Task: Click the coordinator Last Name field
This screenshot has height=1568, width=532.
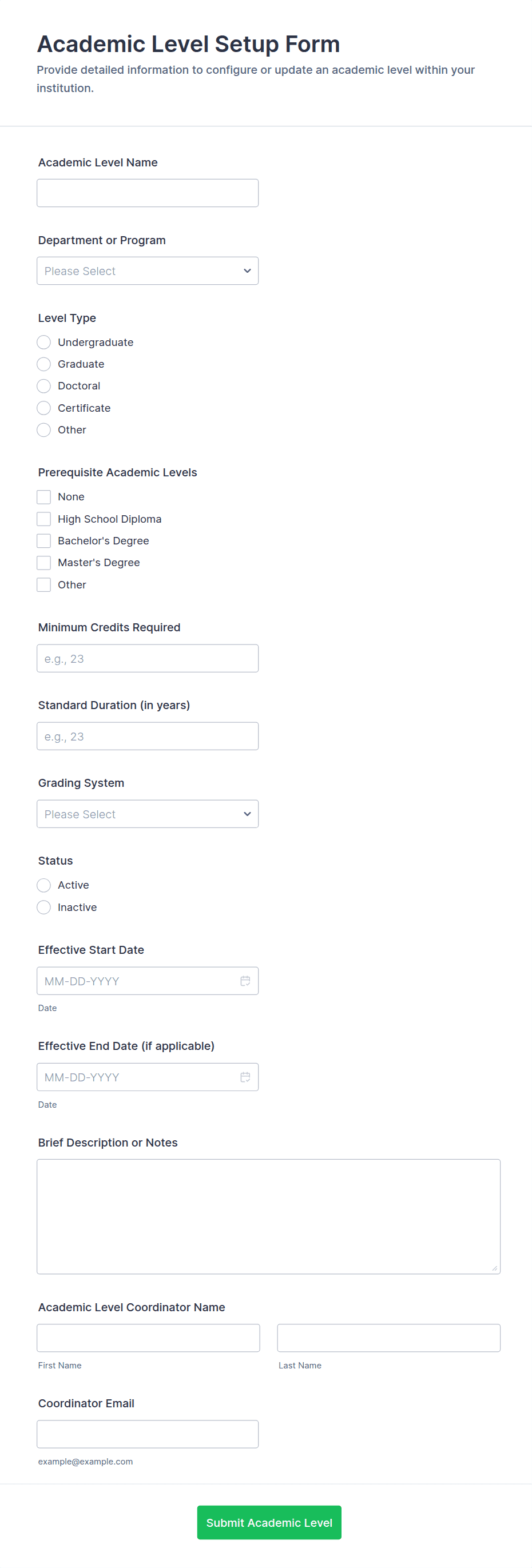Action: [x=388, y=1338]
